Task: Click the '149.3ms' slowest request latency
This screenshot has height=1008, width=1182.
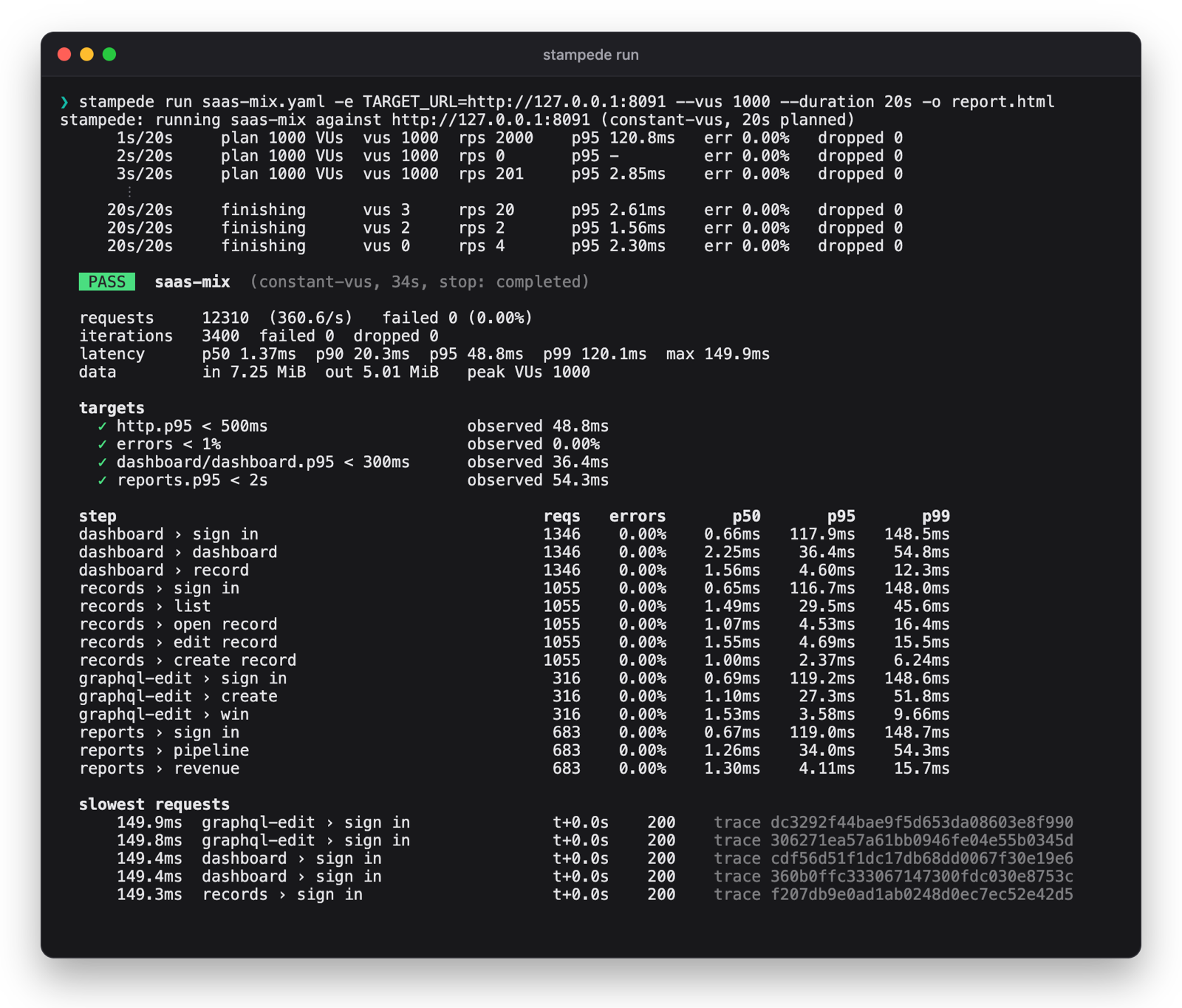Action: (149, 894)
